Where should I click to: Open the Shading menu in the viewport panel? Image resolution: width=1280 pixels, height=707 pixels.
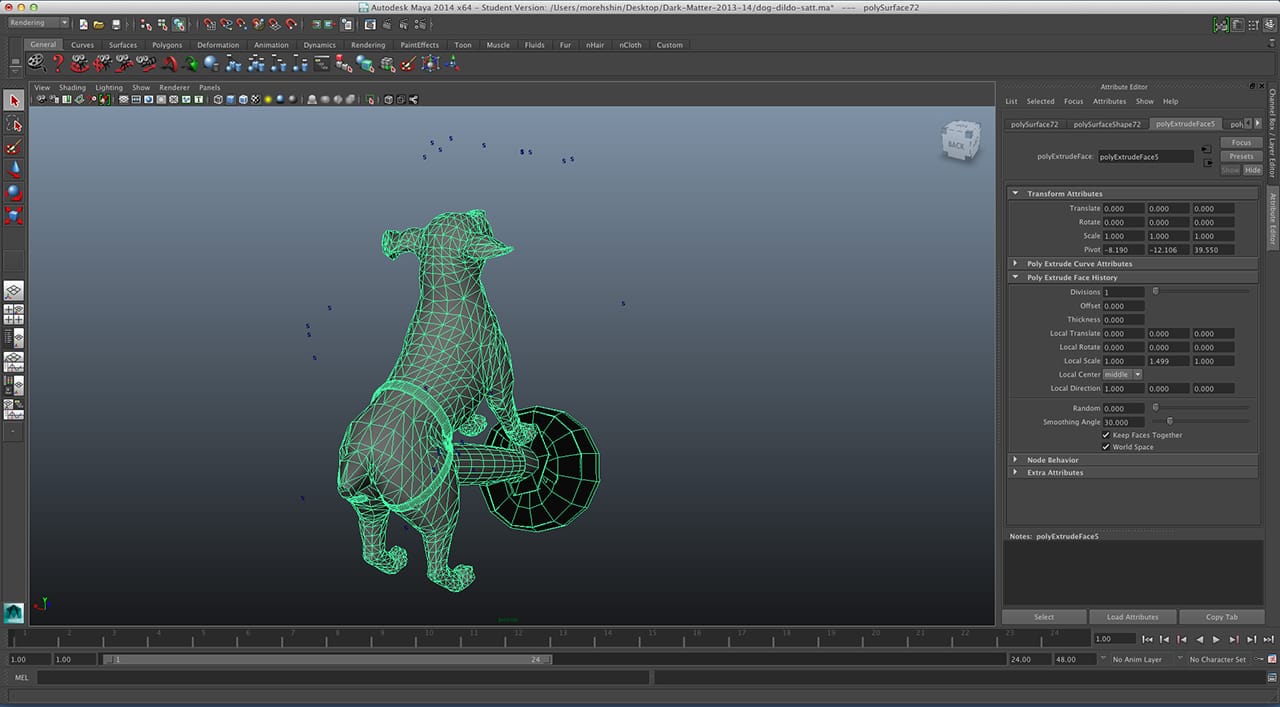click(72, 87)
